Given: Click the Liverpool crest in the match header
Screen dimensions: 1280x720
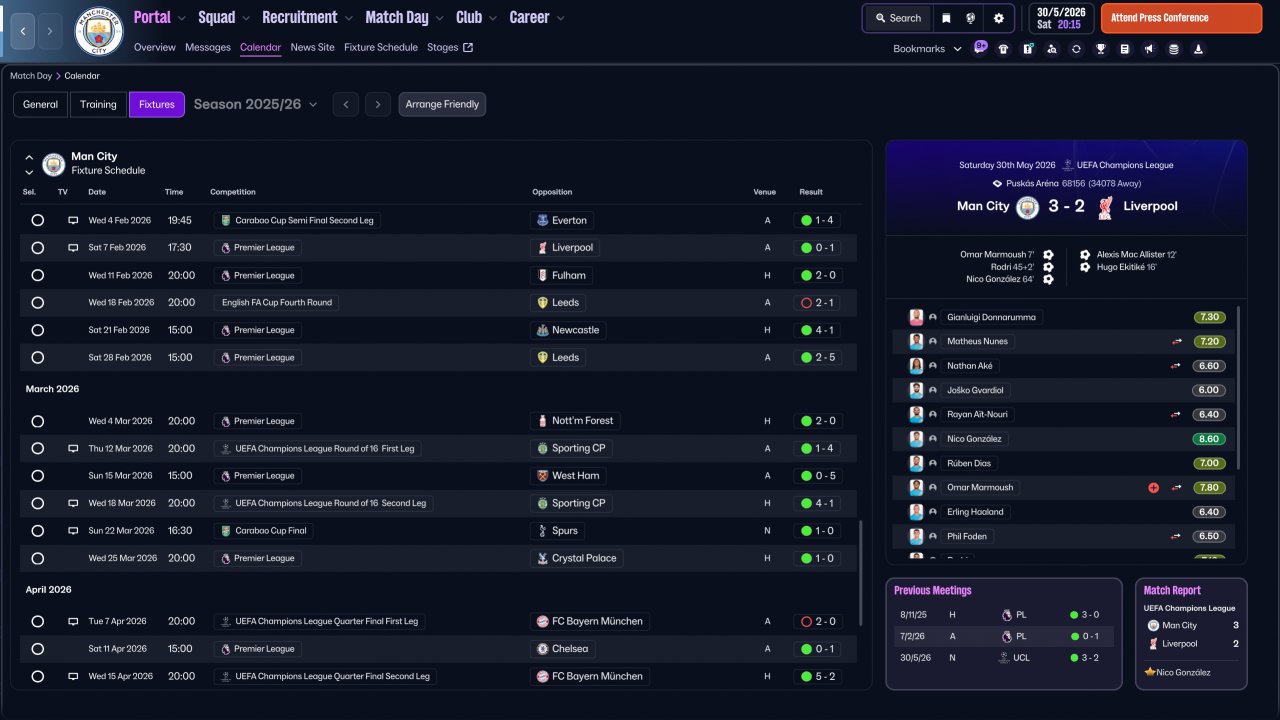Looking at the screenshot, I should click(1105, 207).
